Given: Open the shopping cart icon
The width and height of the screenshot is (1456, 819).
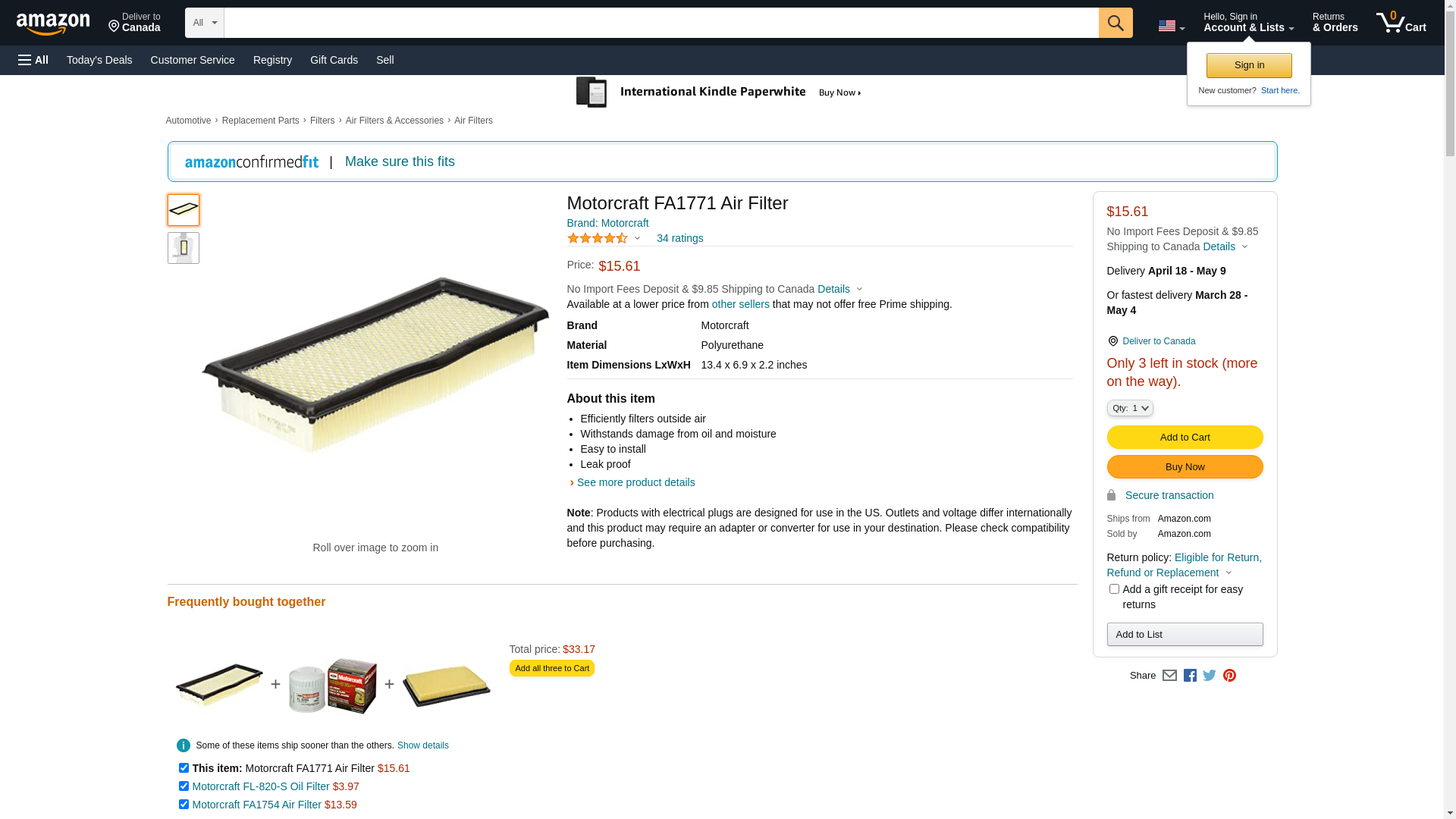Looking at the screenshot, I should pos(1401,23).
